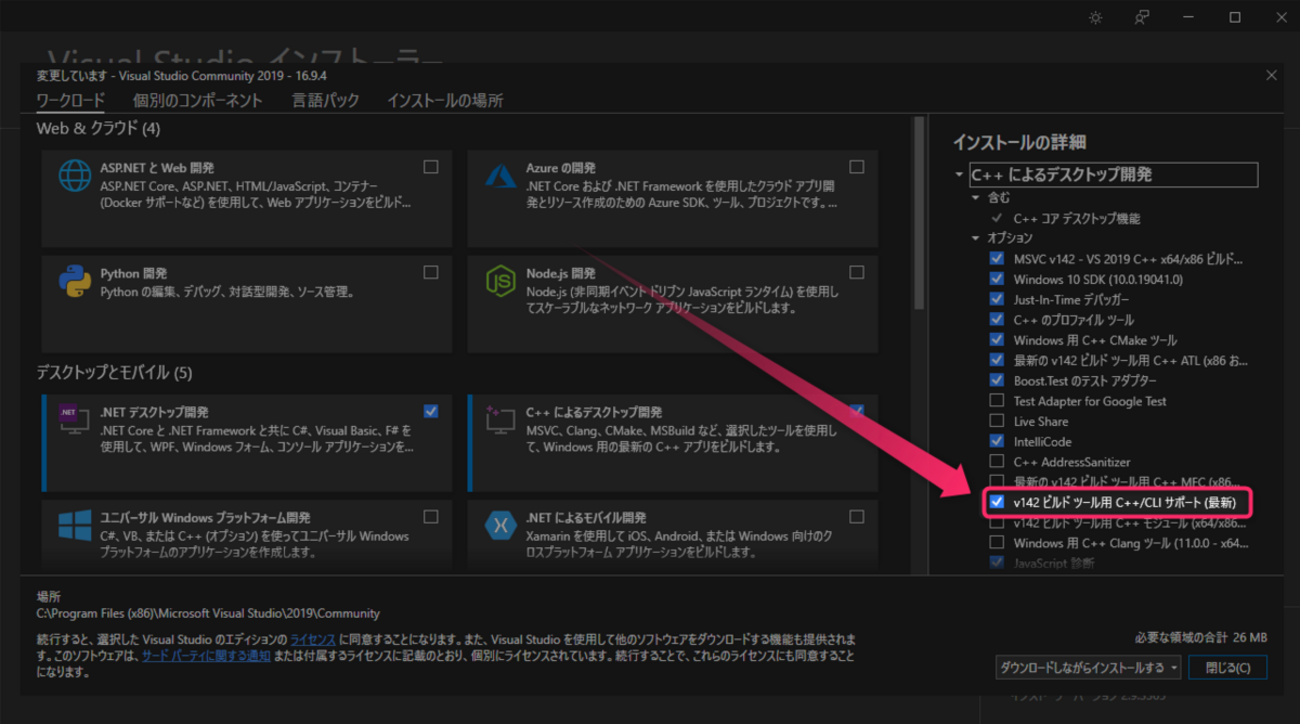The height and width of the screenshot is (724, 1300).
Task: Uncheck Windows 用 C++ CMake ツール option
Action: coord(996,340)
